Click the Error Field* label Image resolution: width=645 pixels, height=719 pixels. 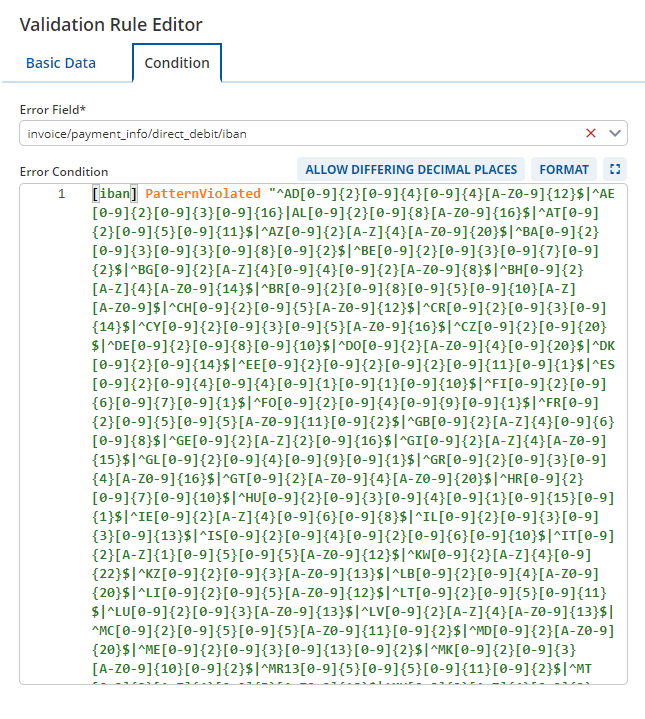53,110
